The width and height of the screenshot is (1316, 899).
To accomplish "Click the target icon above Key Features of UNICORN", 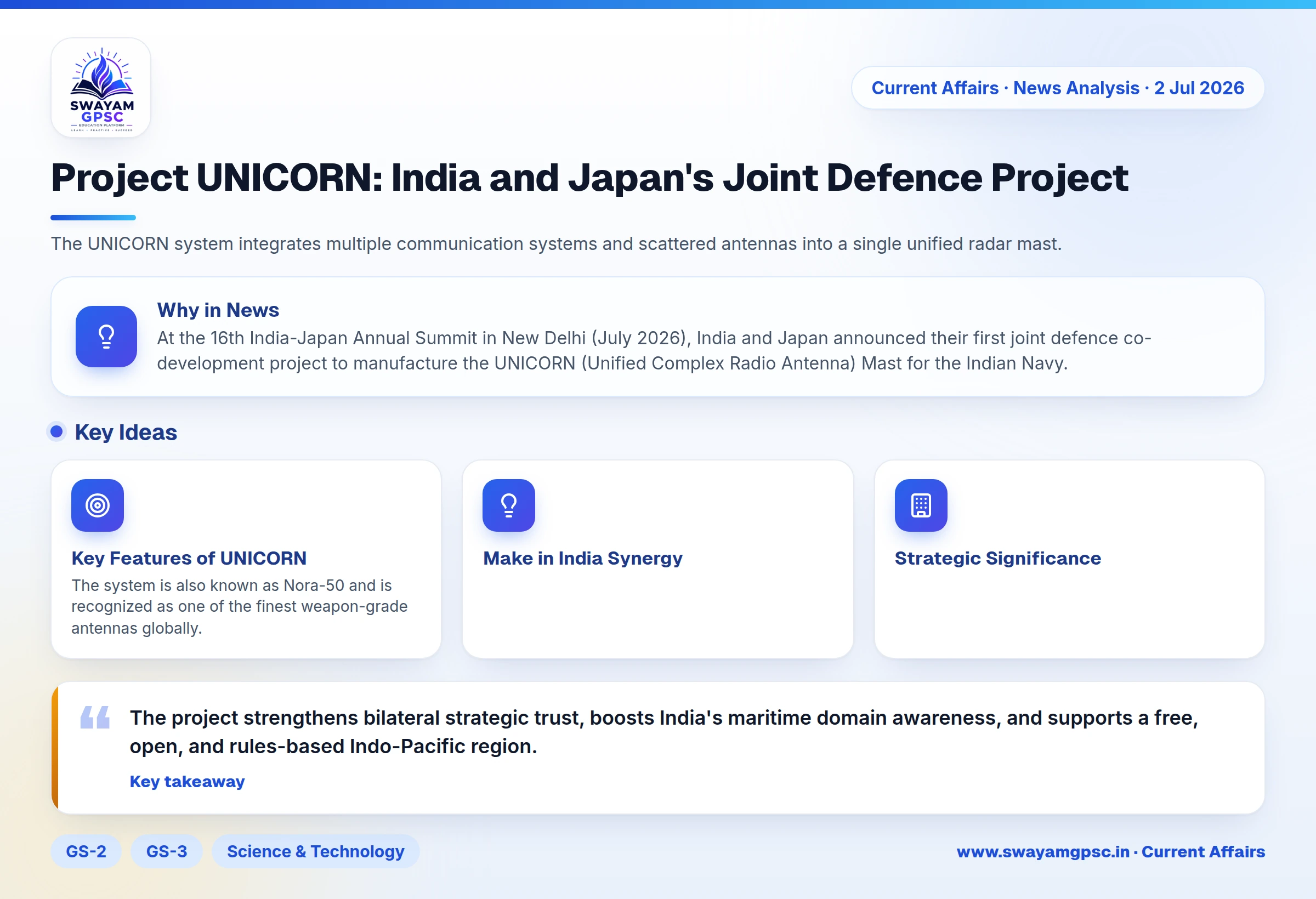I will 98,505.
